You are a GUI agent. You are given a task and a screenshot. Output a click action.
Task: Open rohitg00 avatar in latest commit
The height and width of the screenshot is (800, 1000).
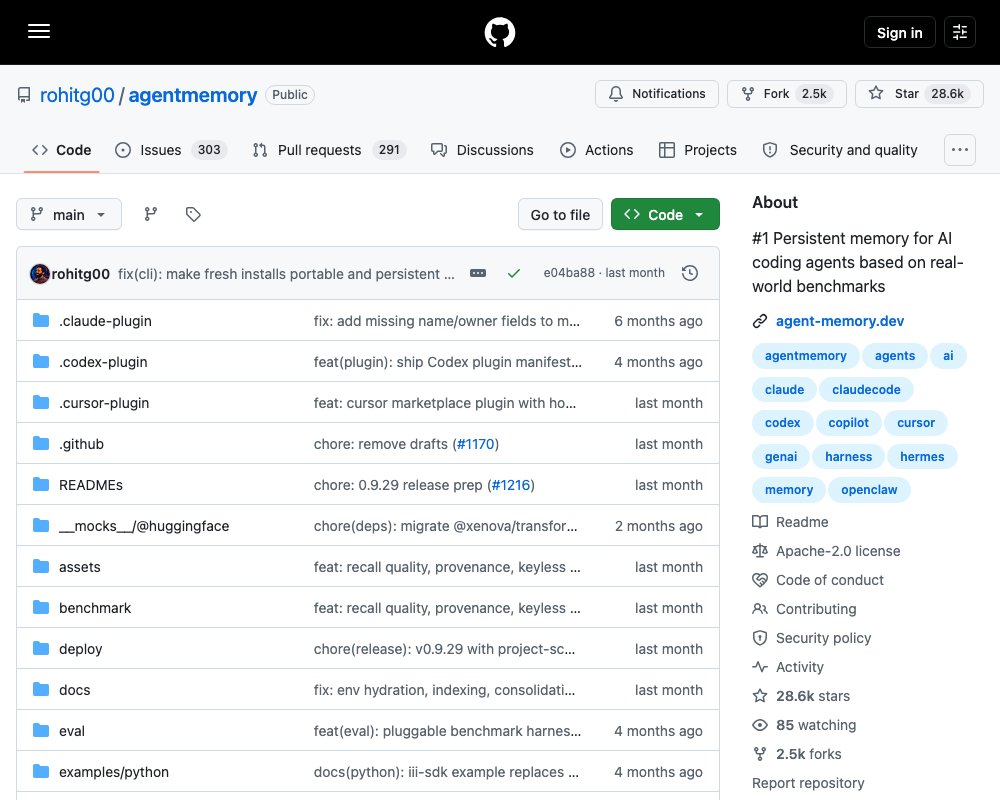tap(40, 274)
